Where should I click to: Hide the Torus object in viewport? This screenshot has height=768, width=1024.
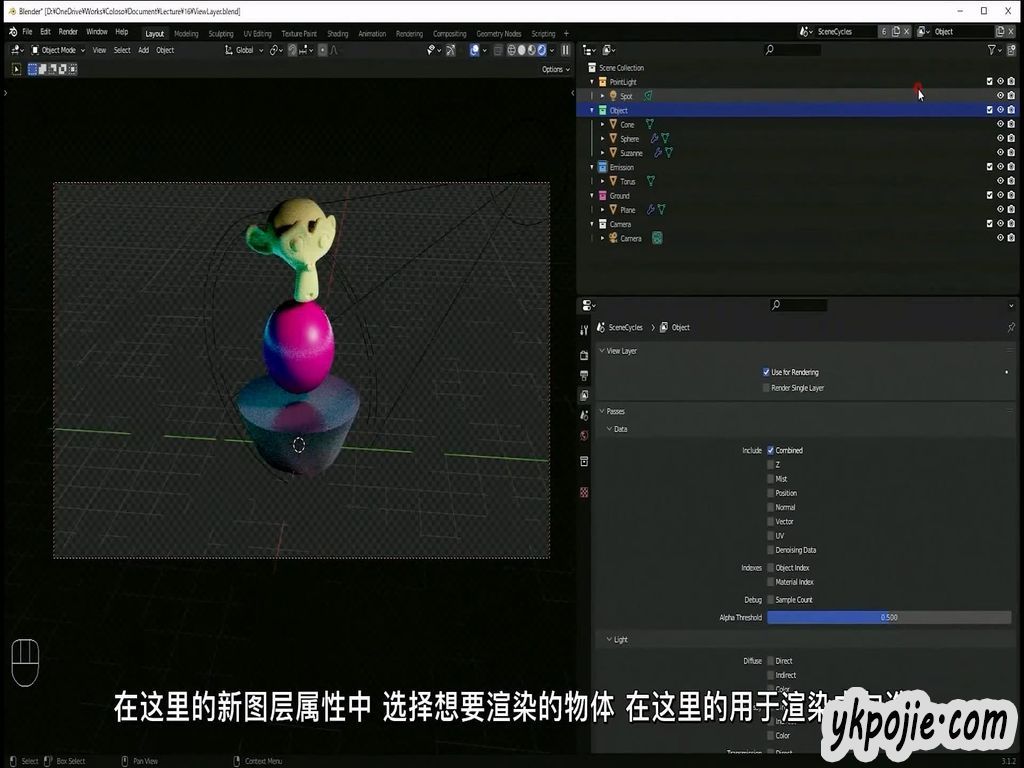(x=999, y=181)
